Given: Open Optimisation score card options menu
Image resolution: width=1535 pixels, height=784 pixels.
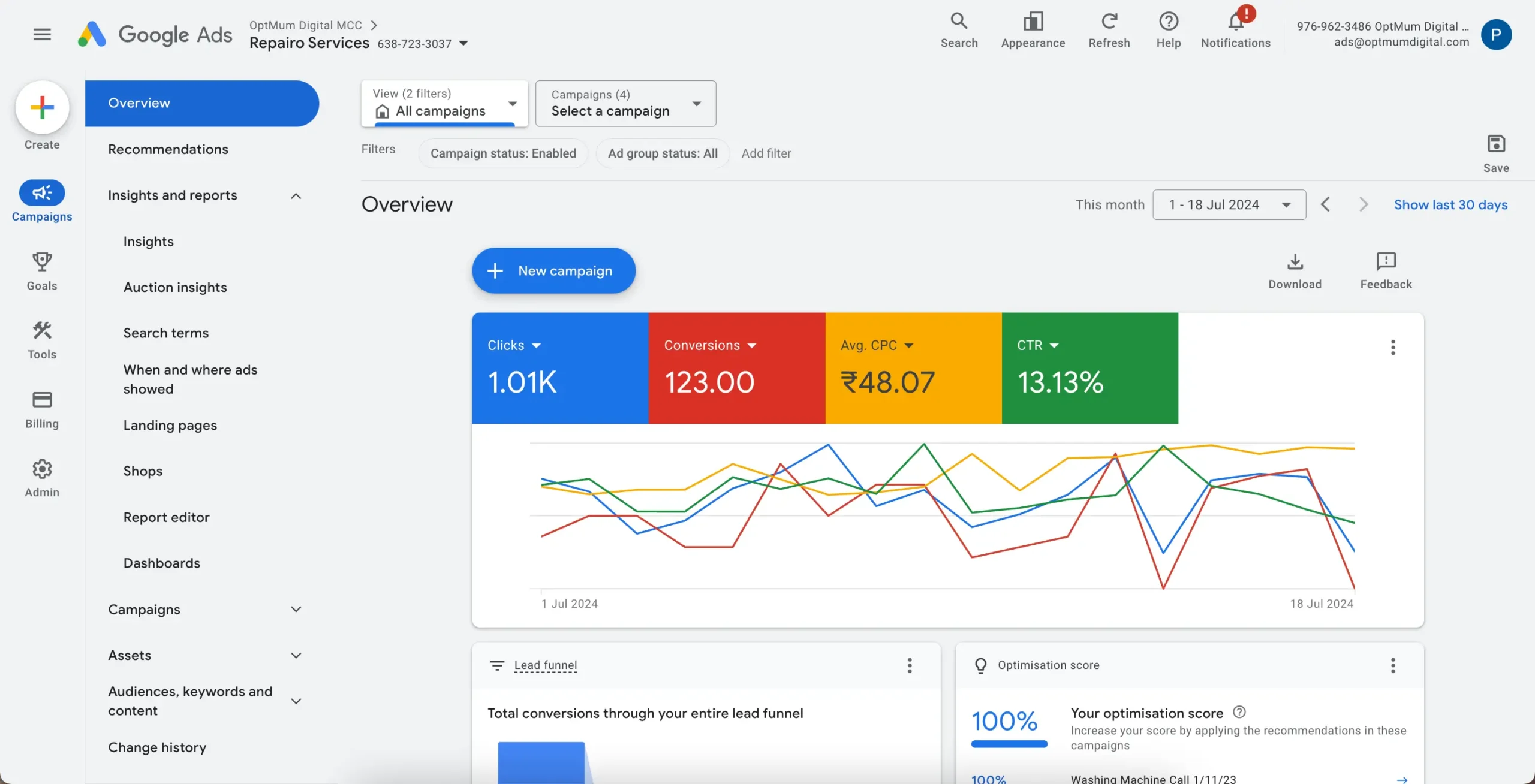Looking at the screenshot, I should pos(1392,665).
